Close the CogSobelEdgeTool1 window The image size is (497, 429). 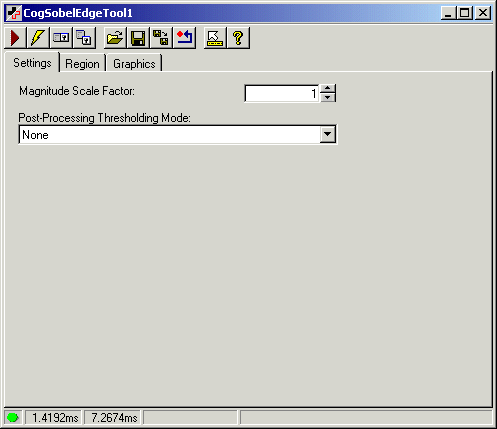(483, 13)
